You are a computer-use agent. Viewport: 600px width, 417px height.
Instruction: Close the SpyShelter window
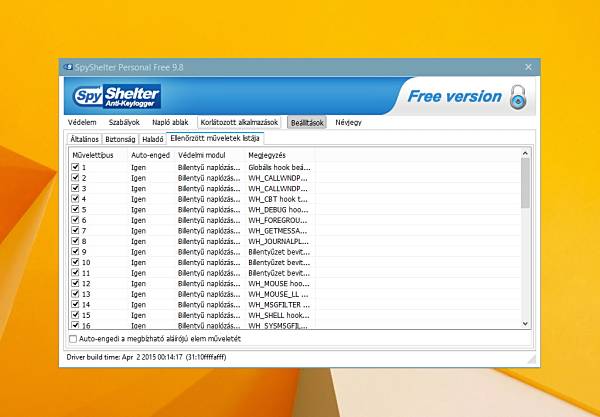[528, 67]
